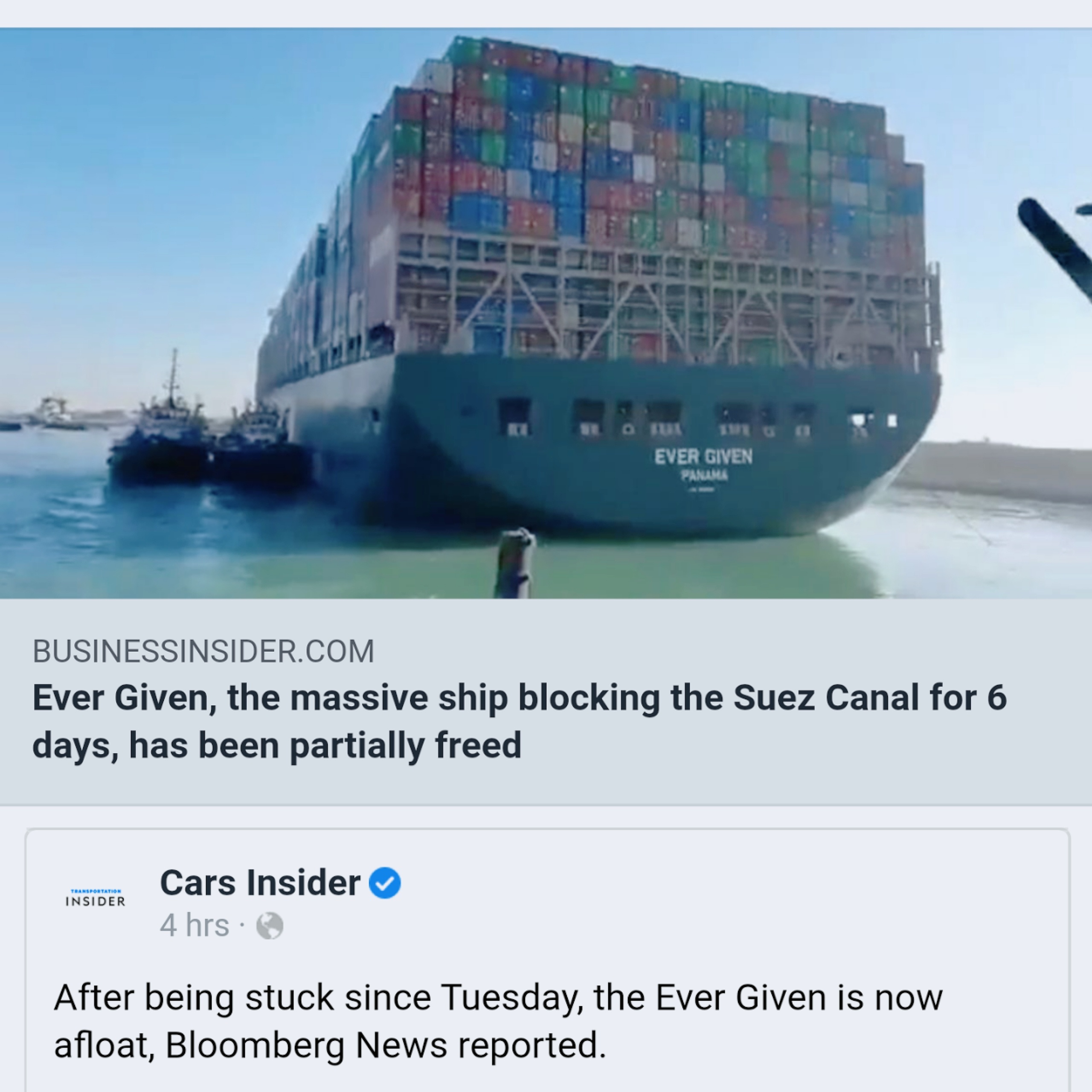The width and height of the screenshot is (1092, 1092).
Task: Open the headline about Ever Given partially freed
Action: coord(520,721)
